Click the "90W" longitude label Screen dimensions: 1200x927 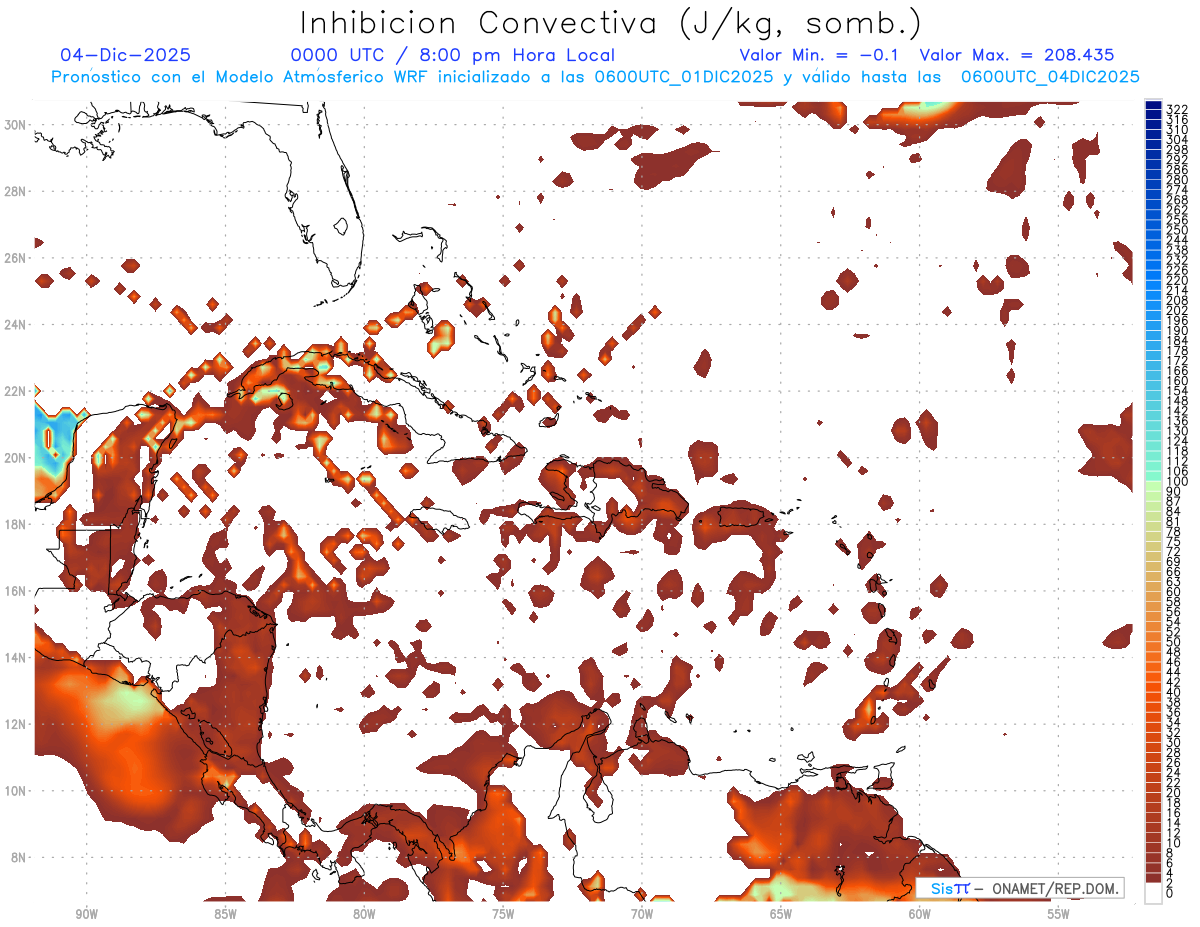point(86,913)
